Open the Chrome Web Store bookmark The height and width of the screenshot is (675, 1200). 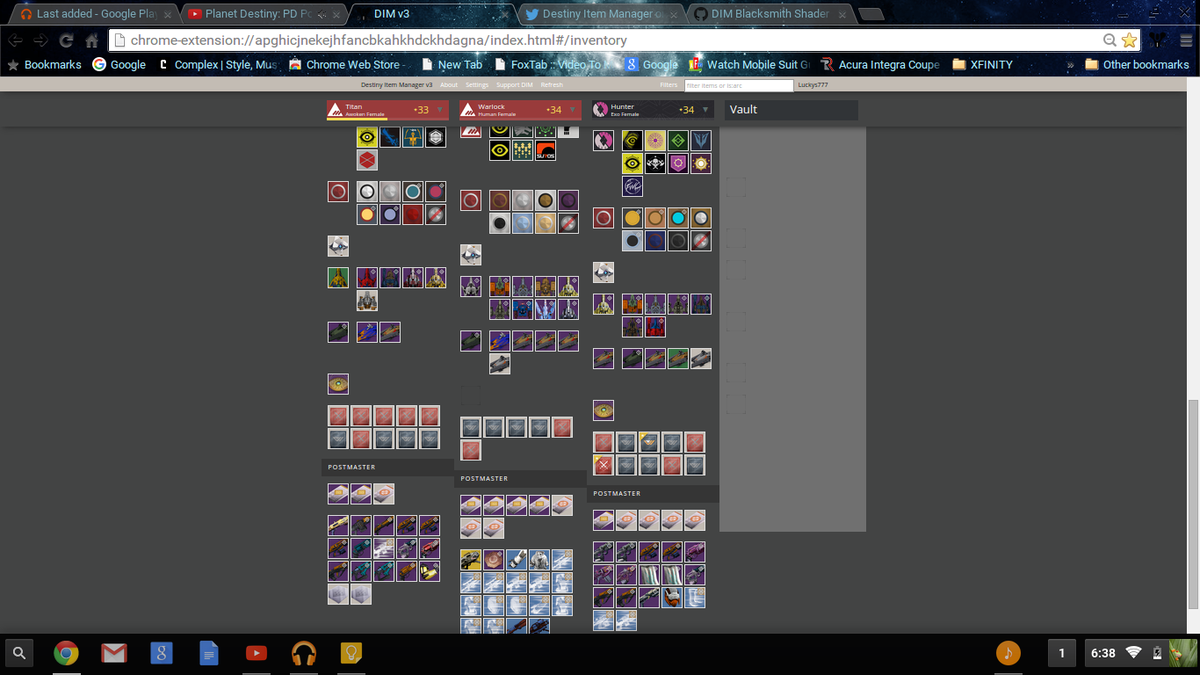point(345,65)
